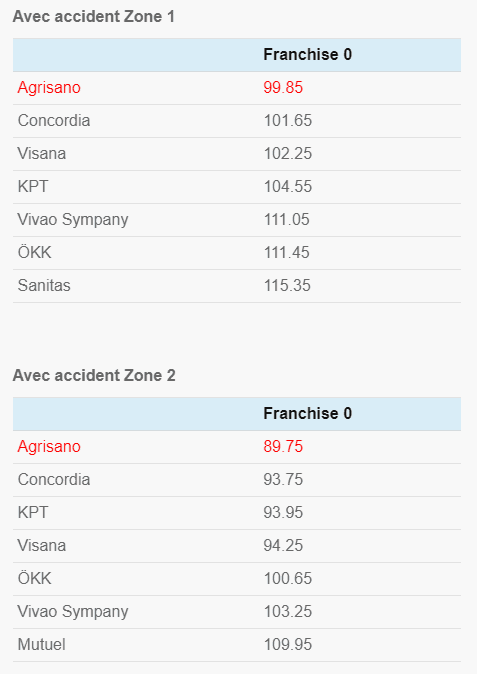Click the Zone 2 Franchise 0 header
This screenshot has height=674, width=477.
pos(308,414)
